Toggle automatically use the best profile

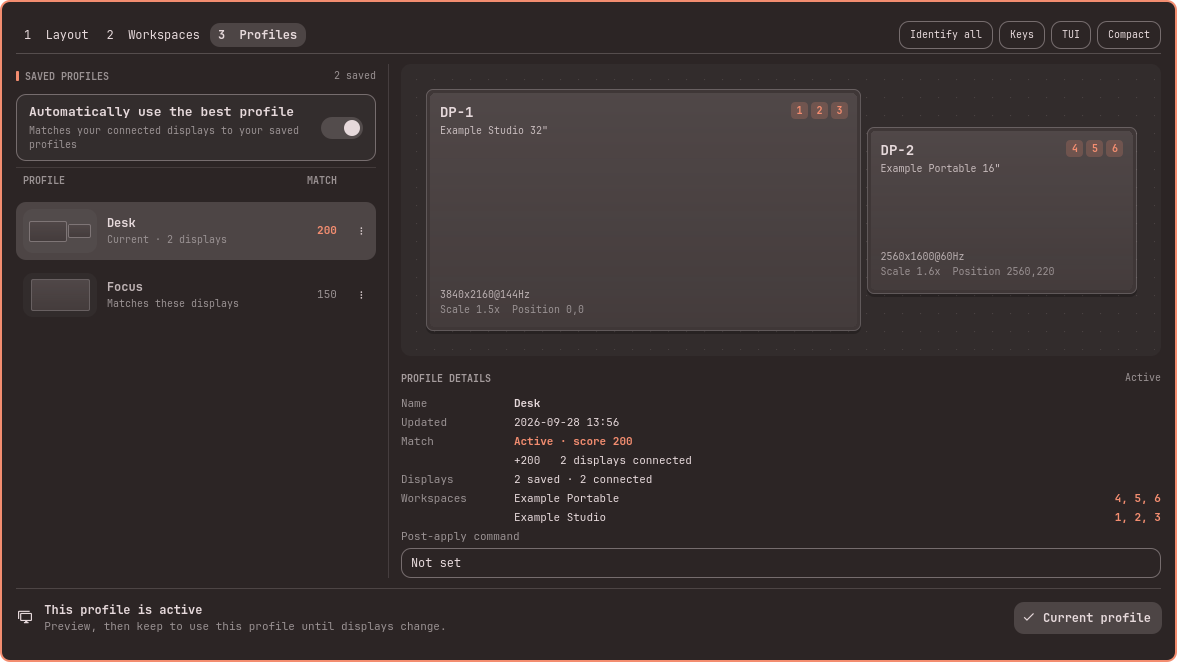342,128
